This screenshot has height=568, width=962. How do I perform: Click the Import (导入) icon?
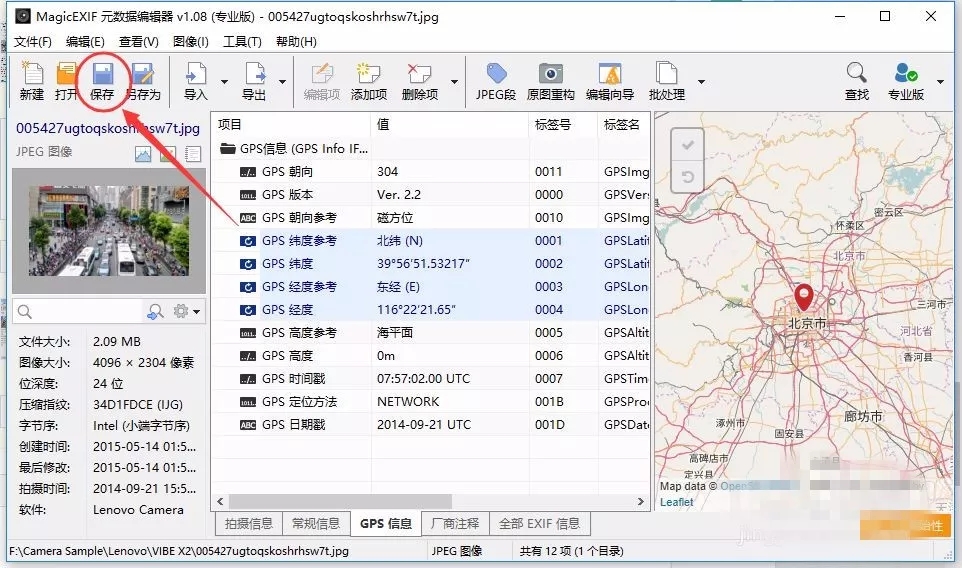point(196,74)
